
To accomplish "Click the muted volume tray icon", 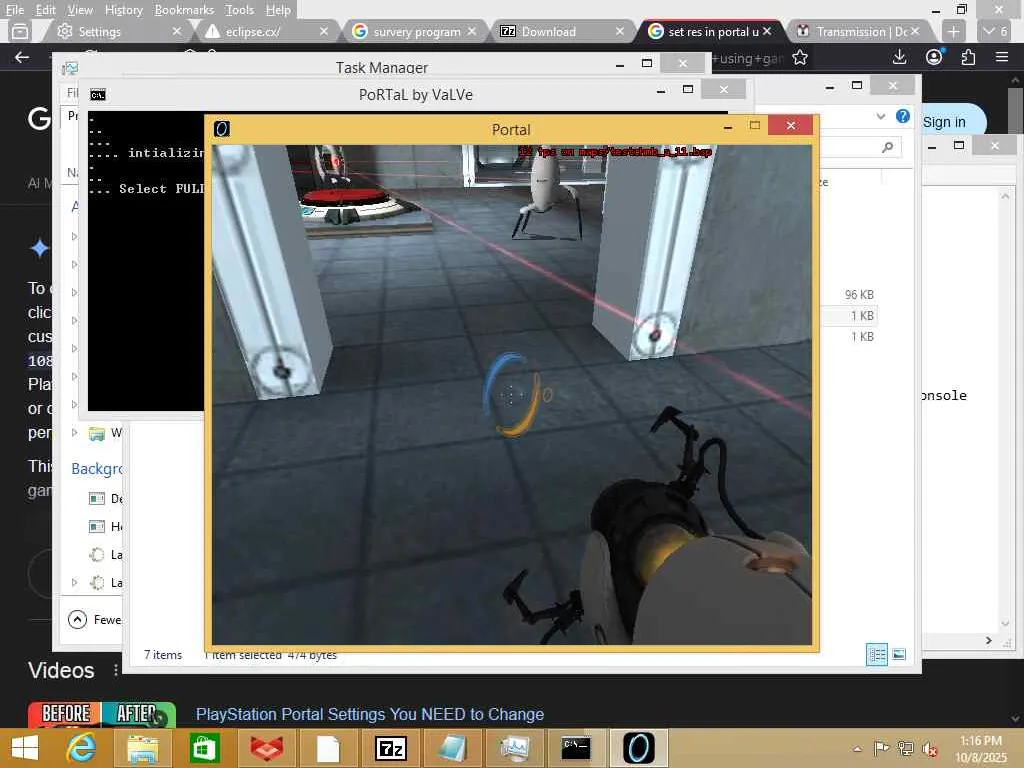I will [x=929, y=749].
